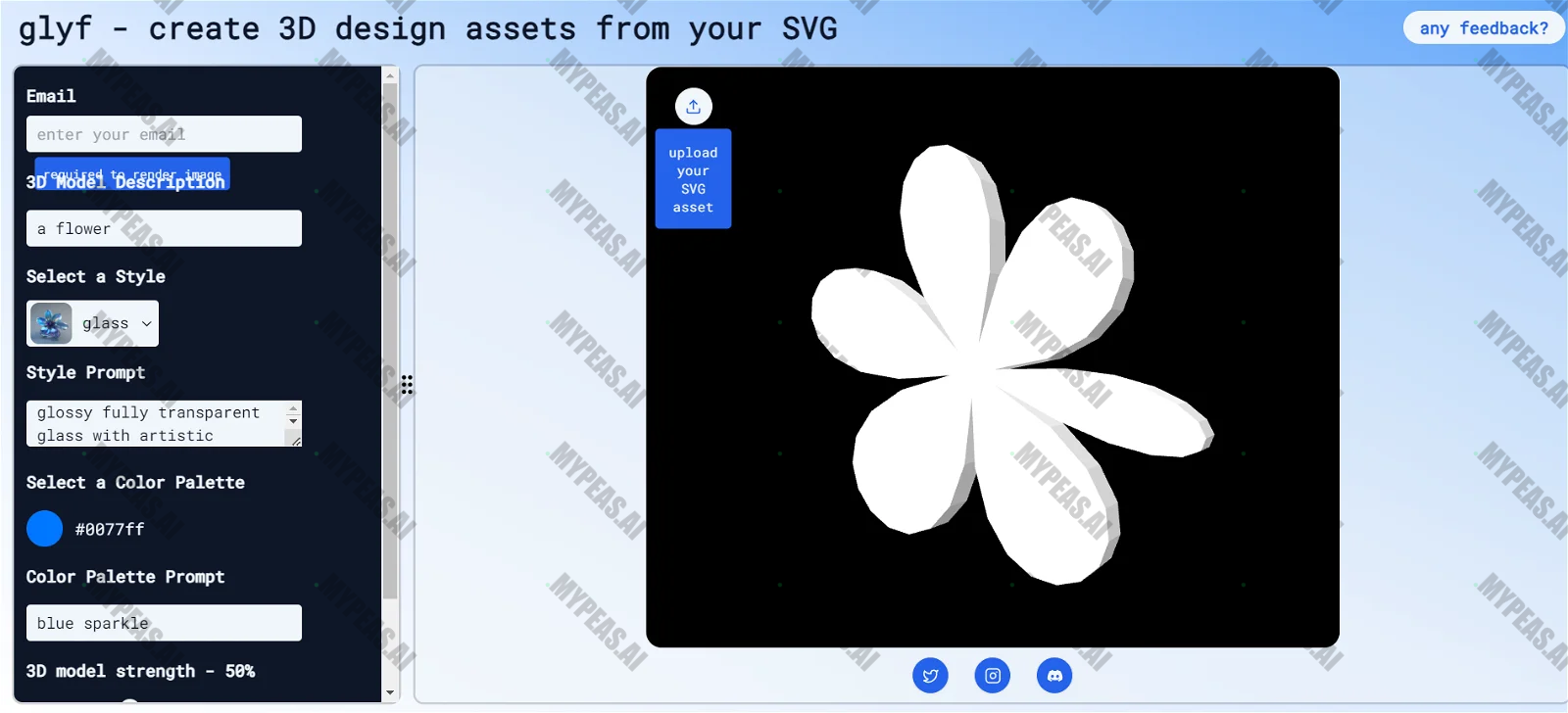Image resolution: width=1568 pixels, height=713 pixels.
Task: Click the 'Email' label
Action: coord(51,96)
